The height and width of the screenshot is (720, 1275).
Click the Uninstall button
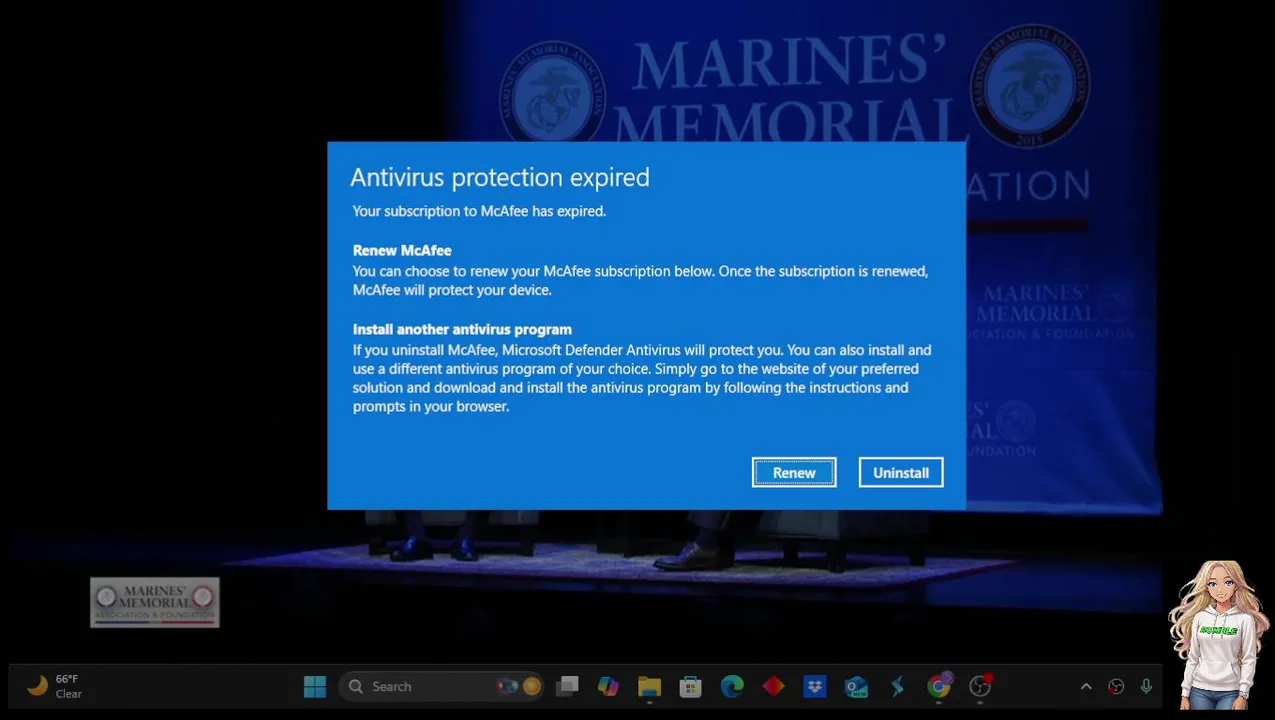point(901,473)
